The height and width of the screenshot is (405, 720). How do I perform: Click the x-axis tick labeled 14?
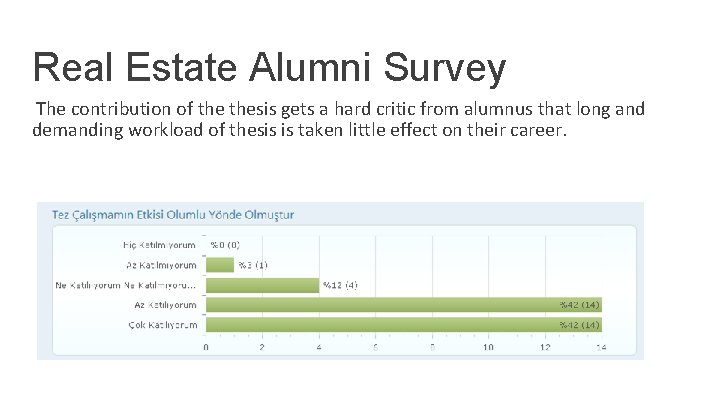coord(601,348)
